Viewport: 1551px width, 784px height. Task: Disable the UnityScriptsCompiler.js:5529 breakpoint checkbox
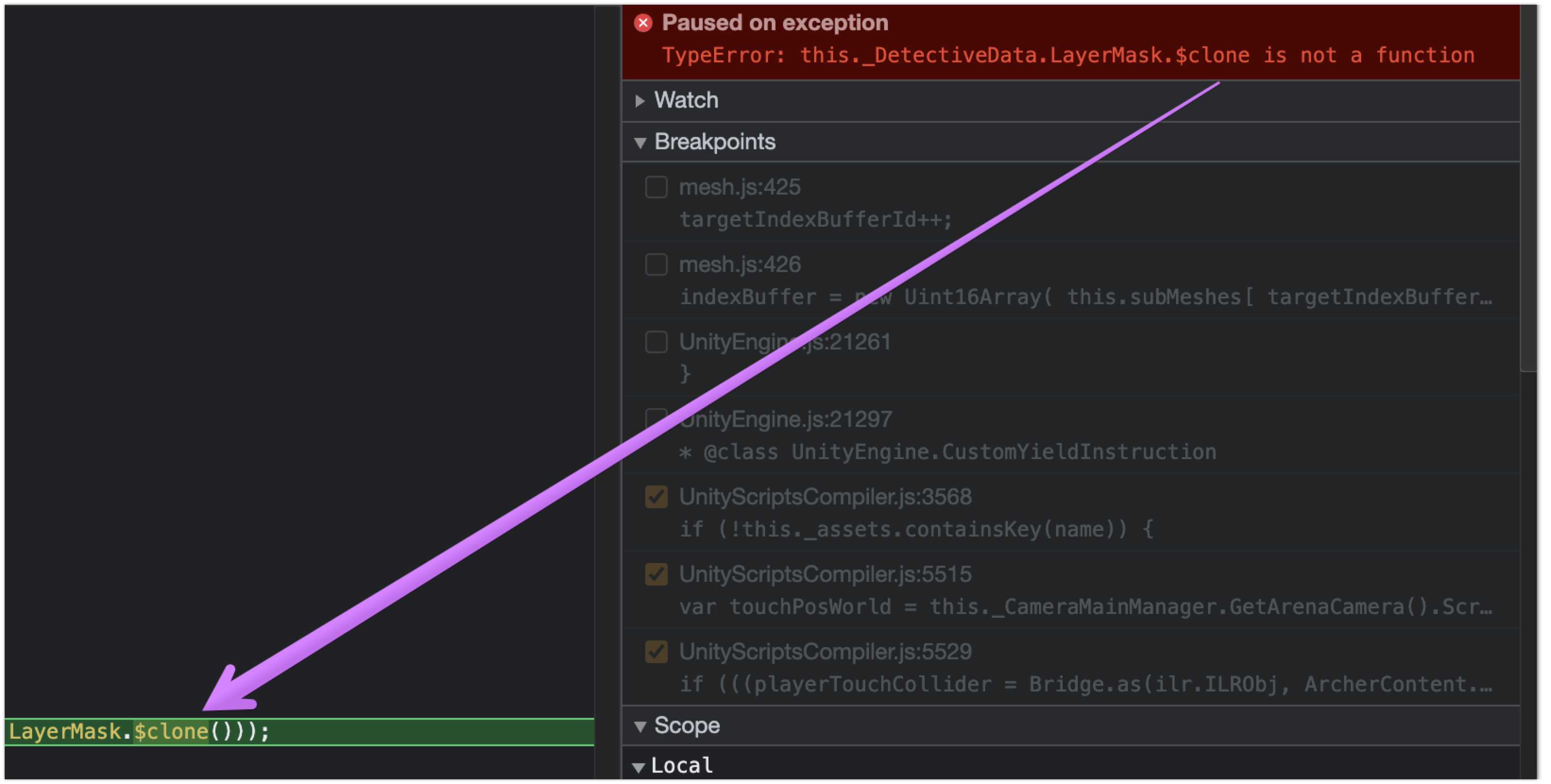(656, 652)
